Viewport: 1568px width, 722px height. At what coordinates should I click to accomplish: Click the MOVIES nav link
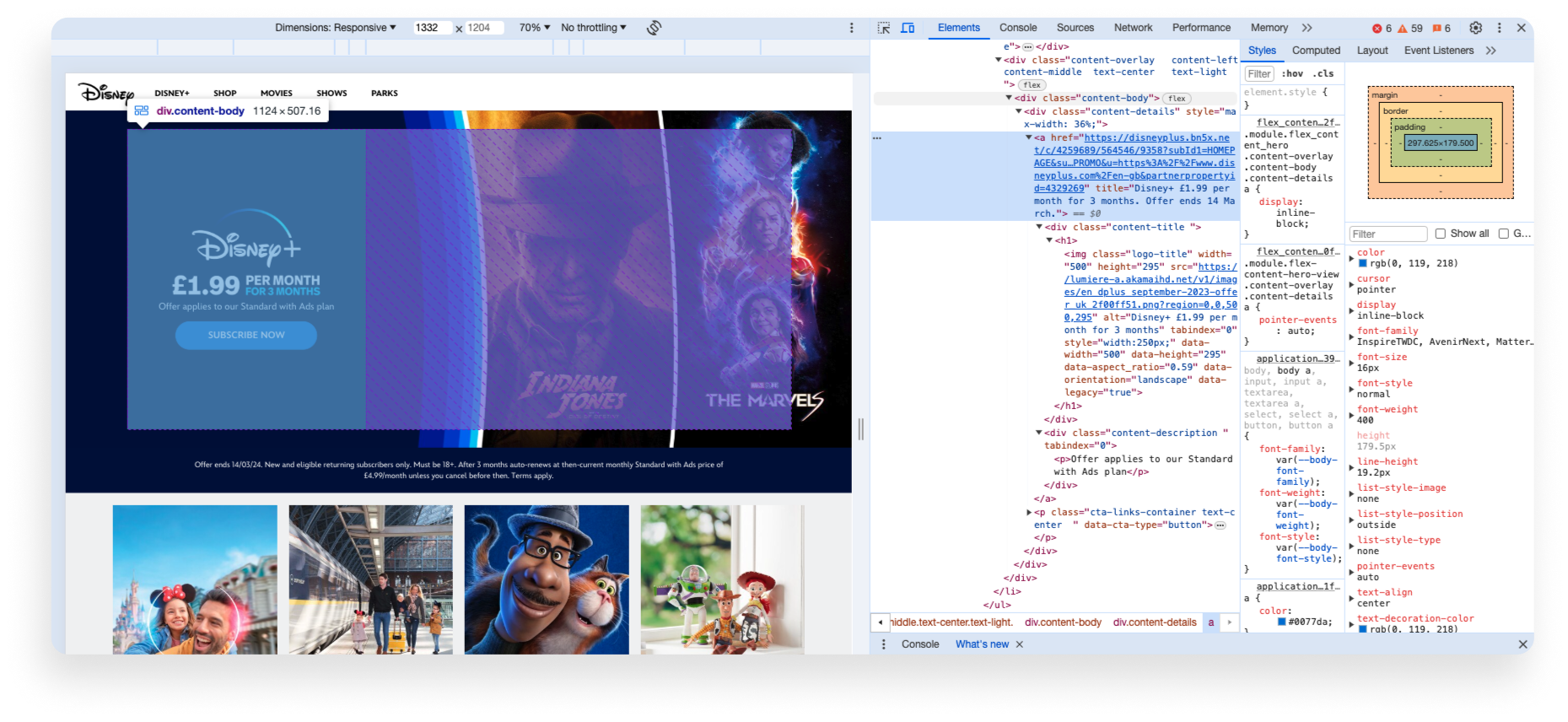point(277,94)
